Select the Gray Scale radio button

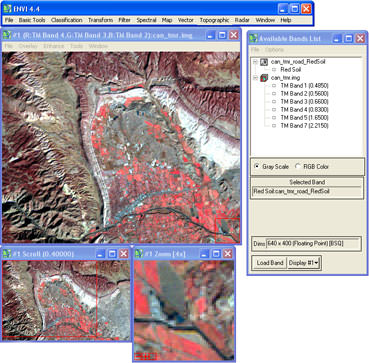[x=257, y=166]
